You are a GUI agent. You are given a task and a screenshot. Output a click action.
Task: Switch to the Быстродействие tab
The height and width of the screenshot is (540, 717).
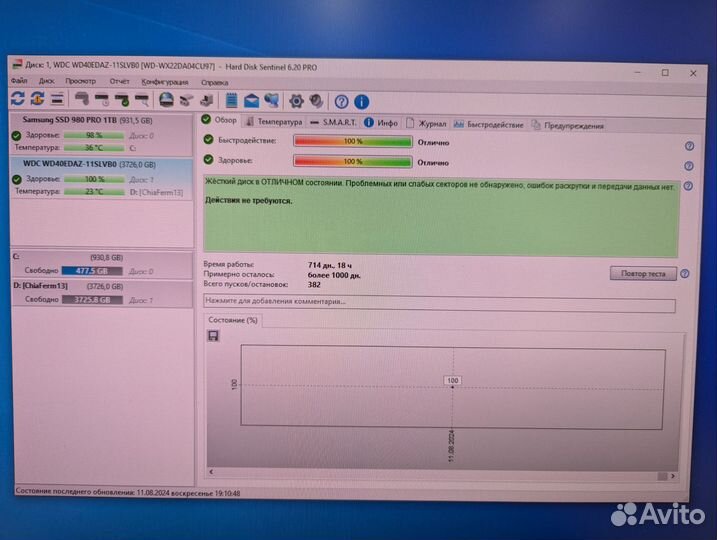pyautogui.click(x=488, y=124)
